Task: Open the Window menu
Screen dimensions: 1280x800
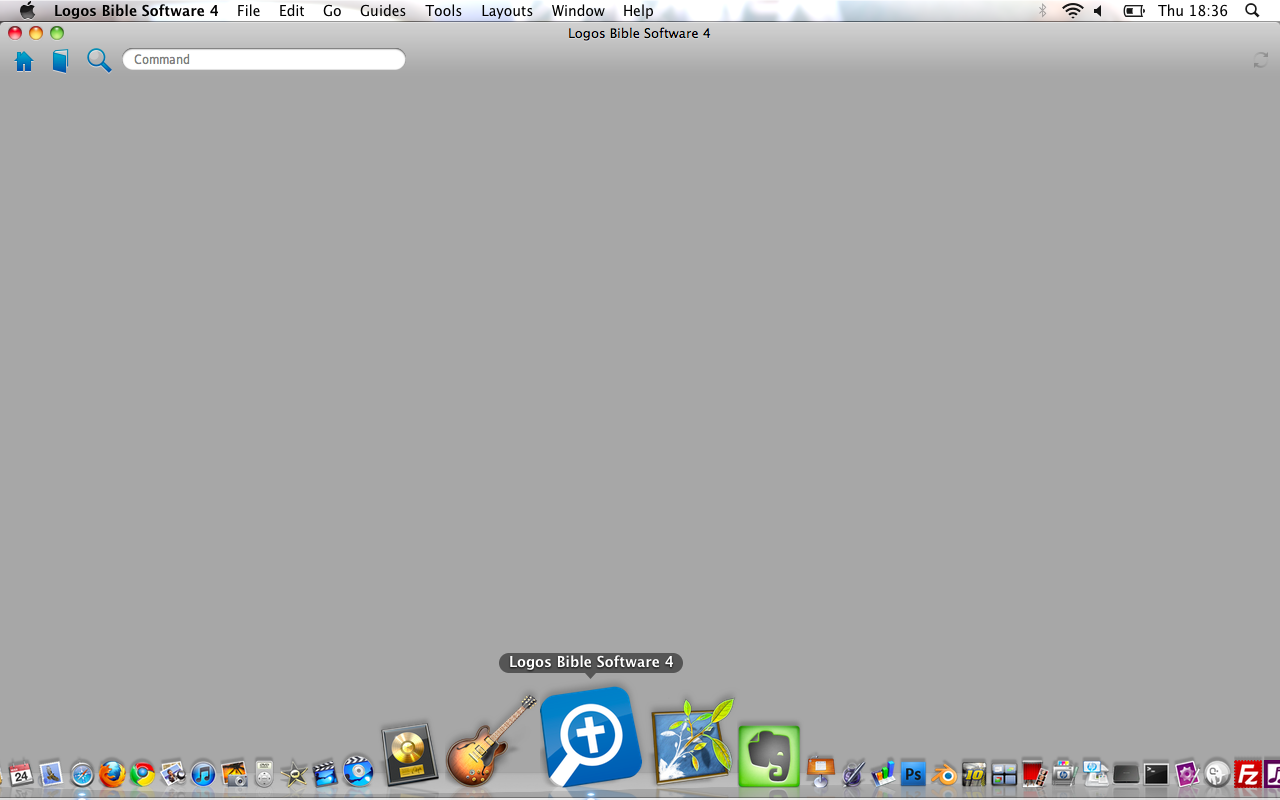Action: pos(578,11)
